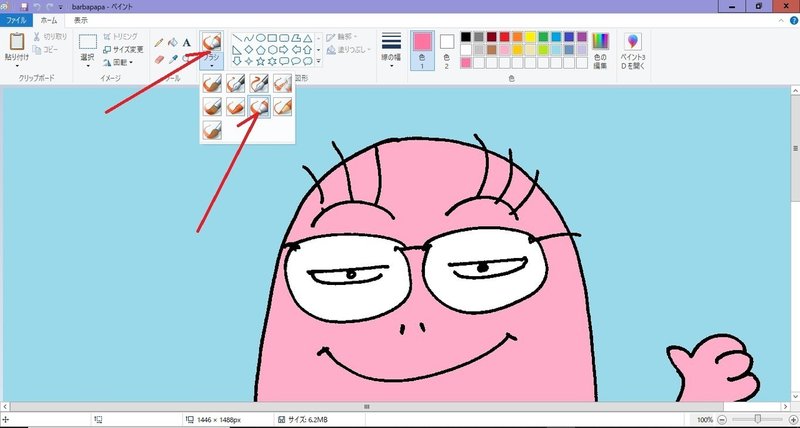Image resolution: width=800 pixels, height=428 pixels.
Task: Pick the Oval shape
Action: 260,38
